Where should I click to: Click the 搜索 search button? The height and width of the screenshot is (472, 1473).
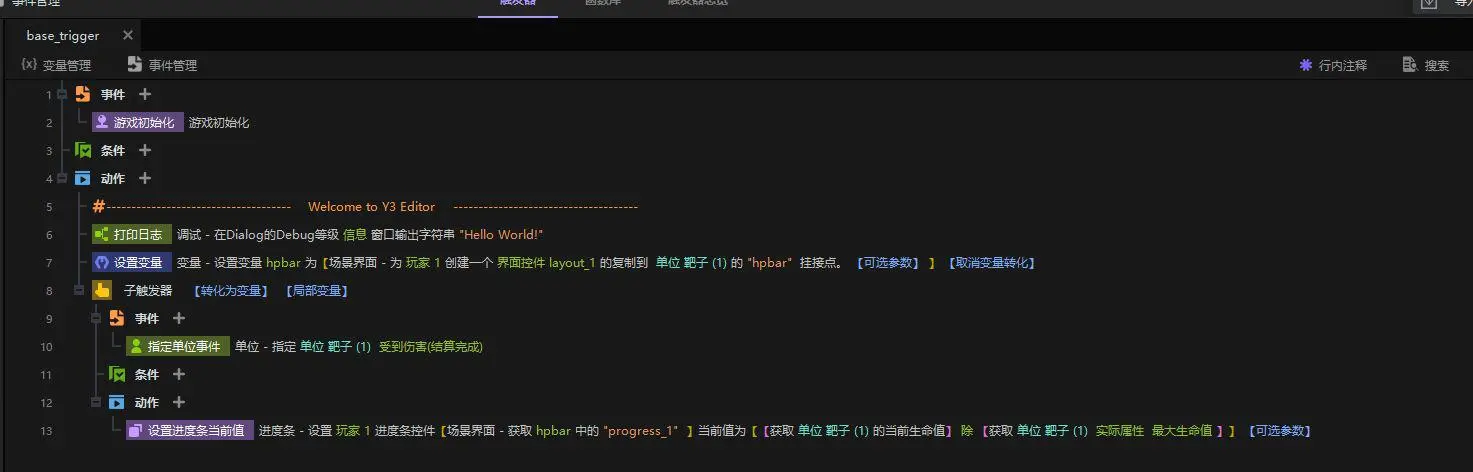click(1425, 65)
